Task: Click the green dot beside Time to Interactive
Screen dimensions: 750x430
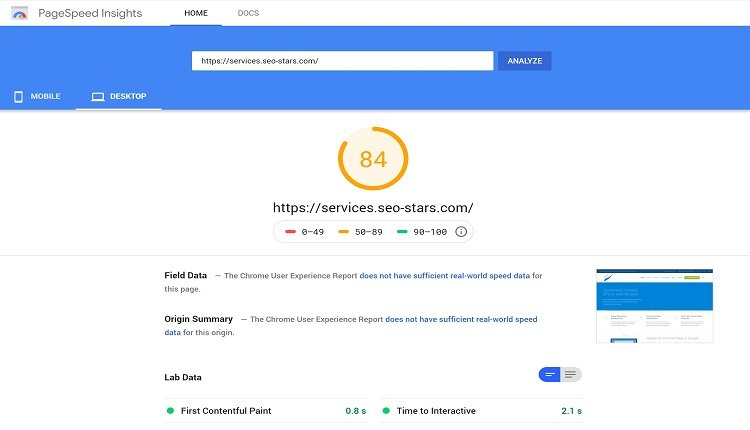Action: 385,411
